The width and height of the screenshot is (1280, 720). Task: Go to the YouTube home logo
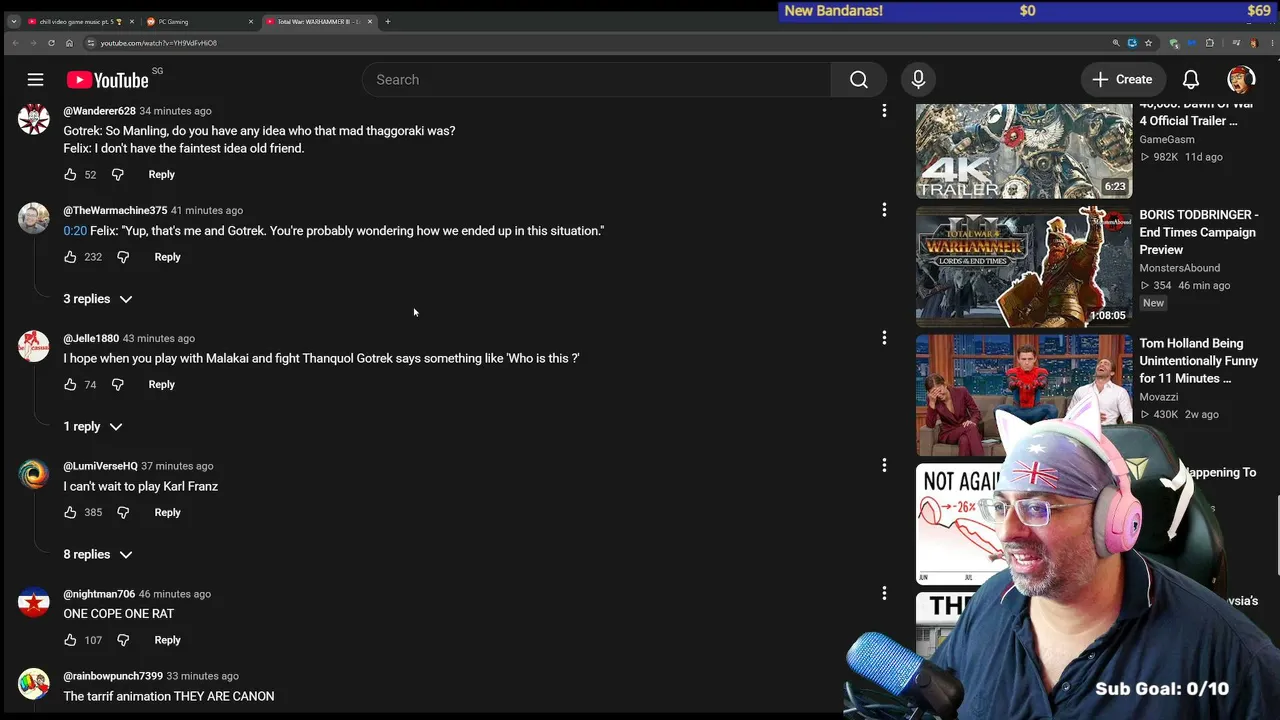pyautogui.click(x=107, y=80)
